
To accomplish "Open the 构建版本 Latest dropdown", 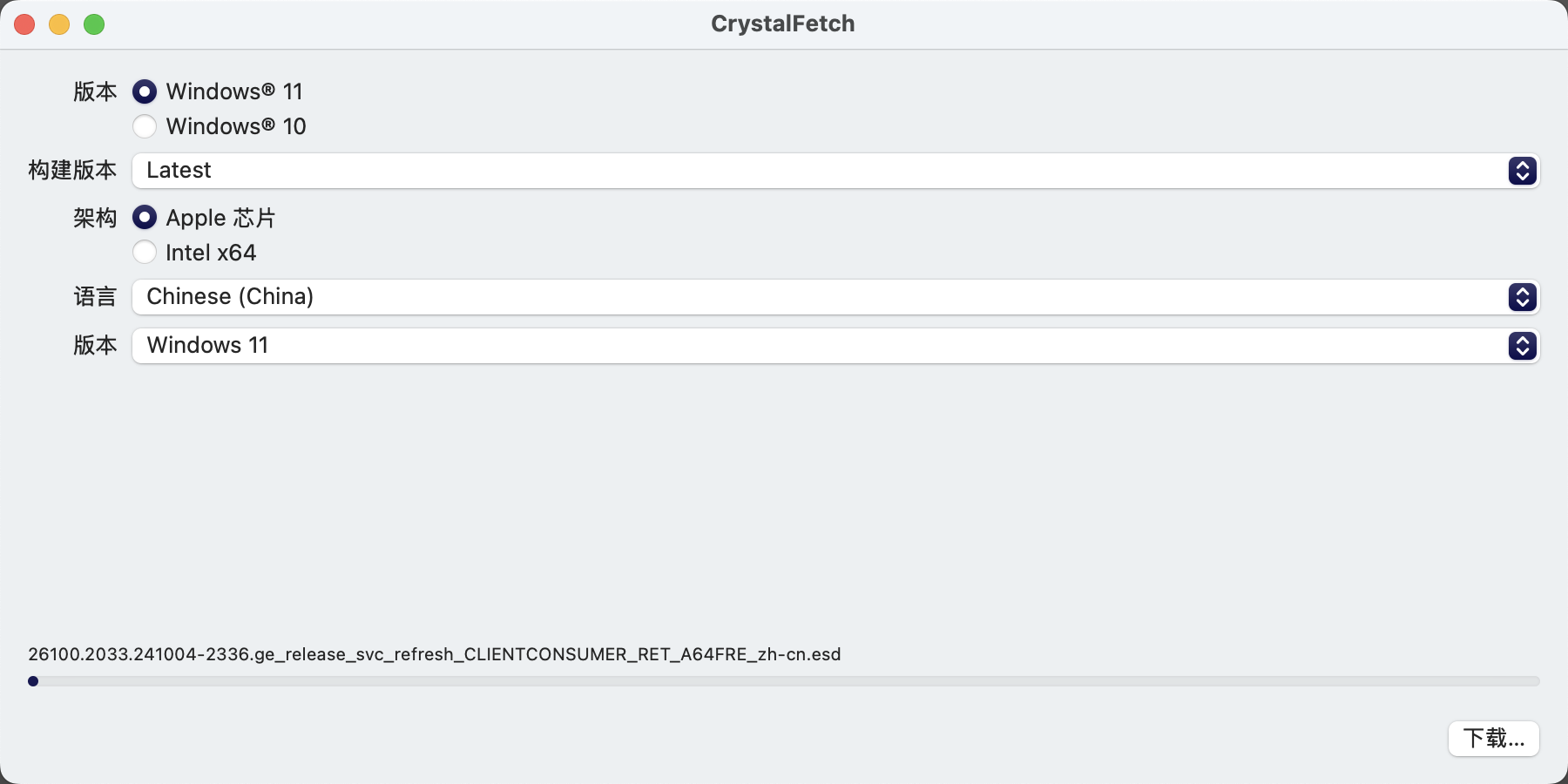I will pyautogui.click(x=835, y=171).
